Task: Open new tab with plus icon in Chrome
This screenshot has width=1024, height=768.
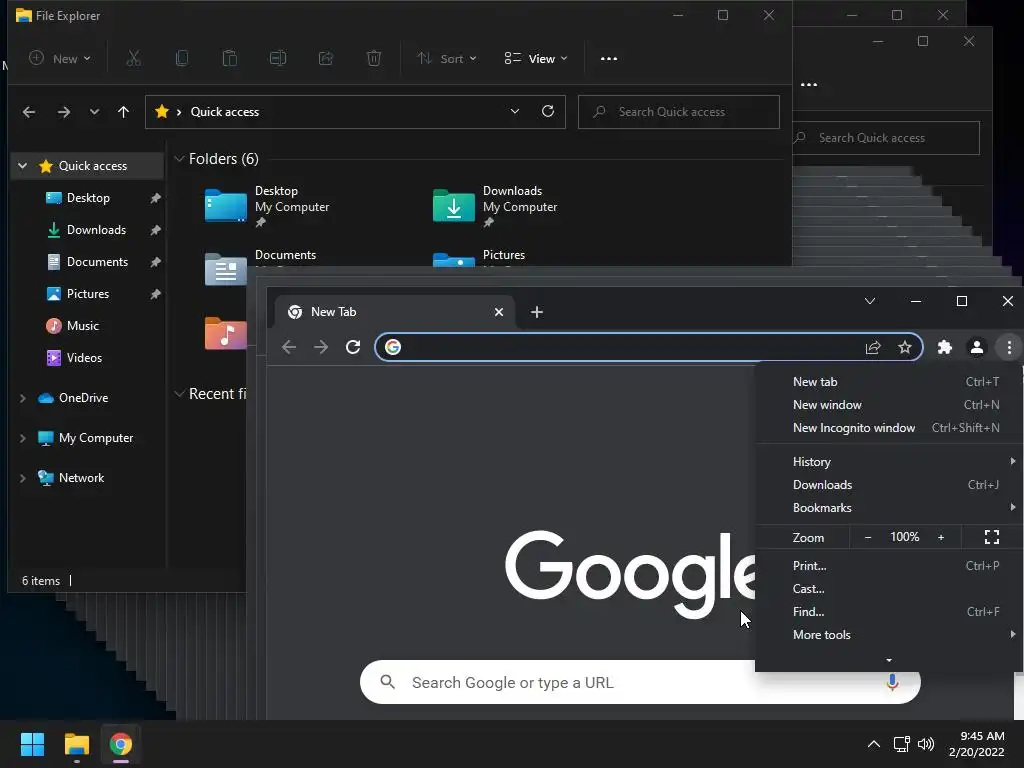Action: click(x=537, y=312)
